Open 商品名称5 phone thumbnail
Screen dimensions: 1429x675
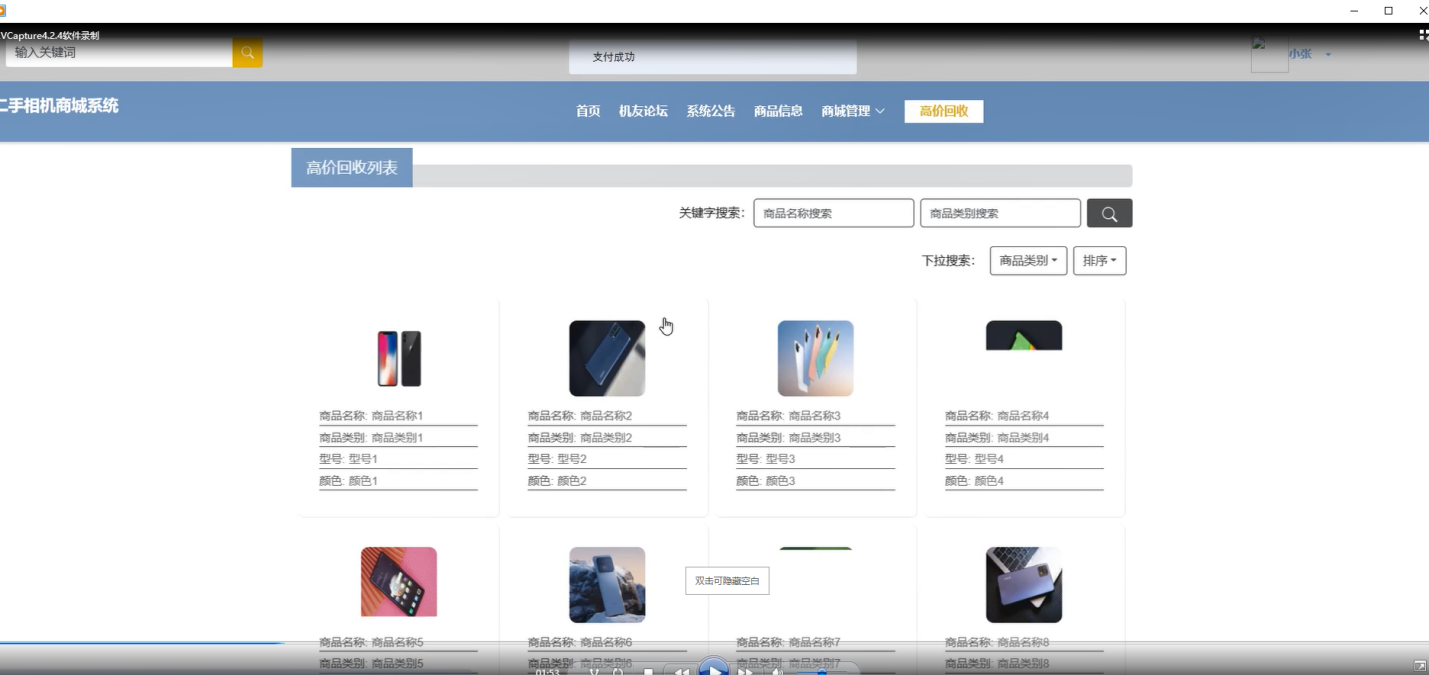(399, 581)
